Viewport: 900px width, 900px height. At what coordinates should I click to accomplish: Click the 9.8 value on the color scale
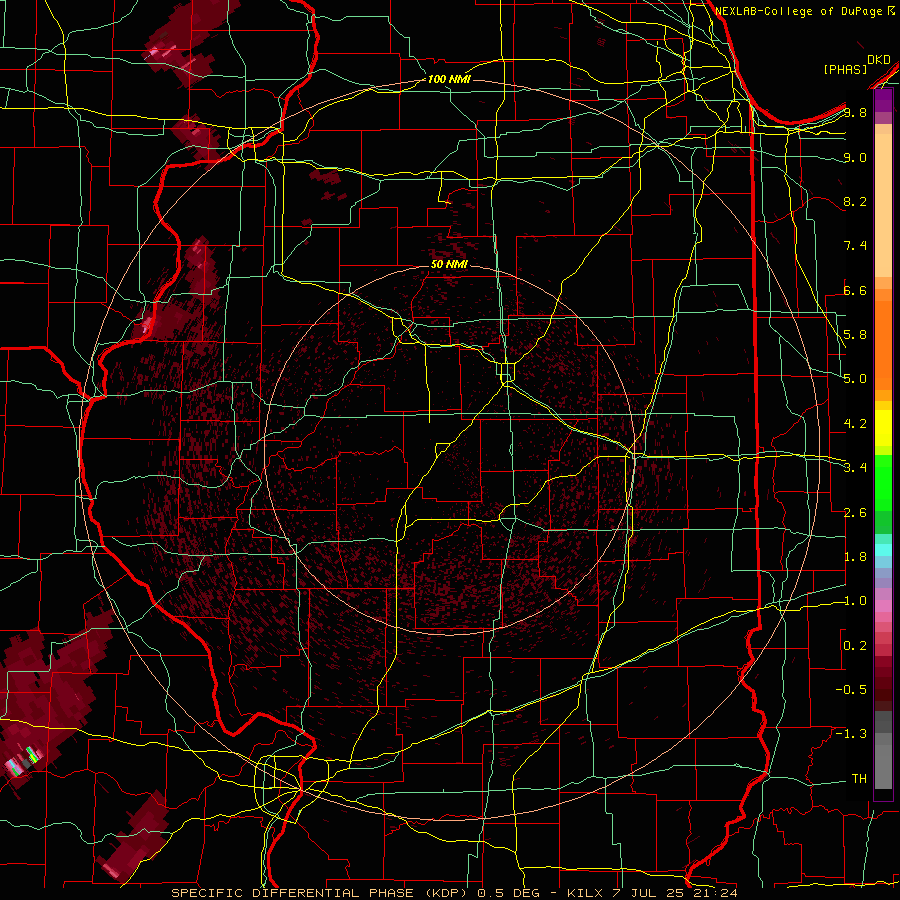[x=855, y=112]
